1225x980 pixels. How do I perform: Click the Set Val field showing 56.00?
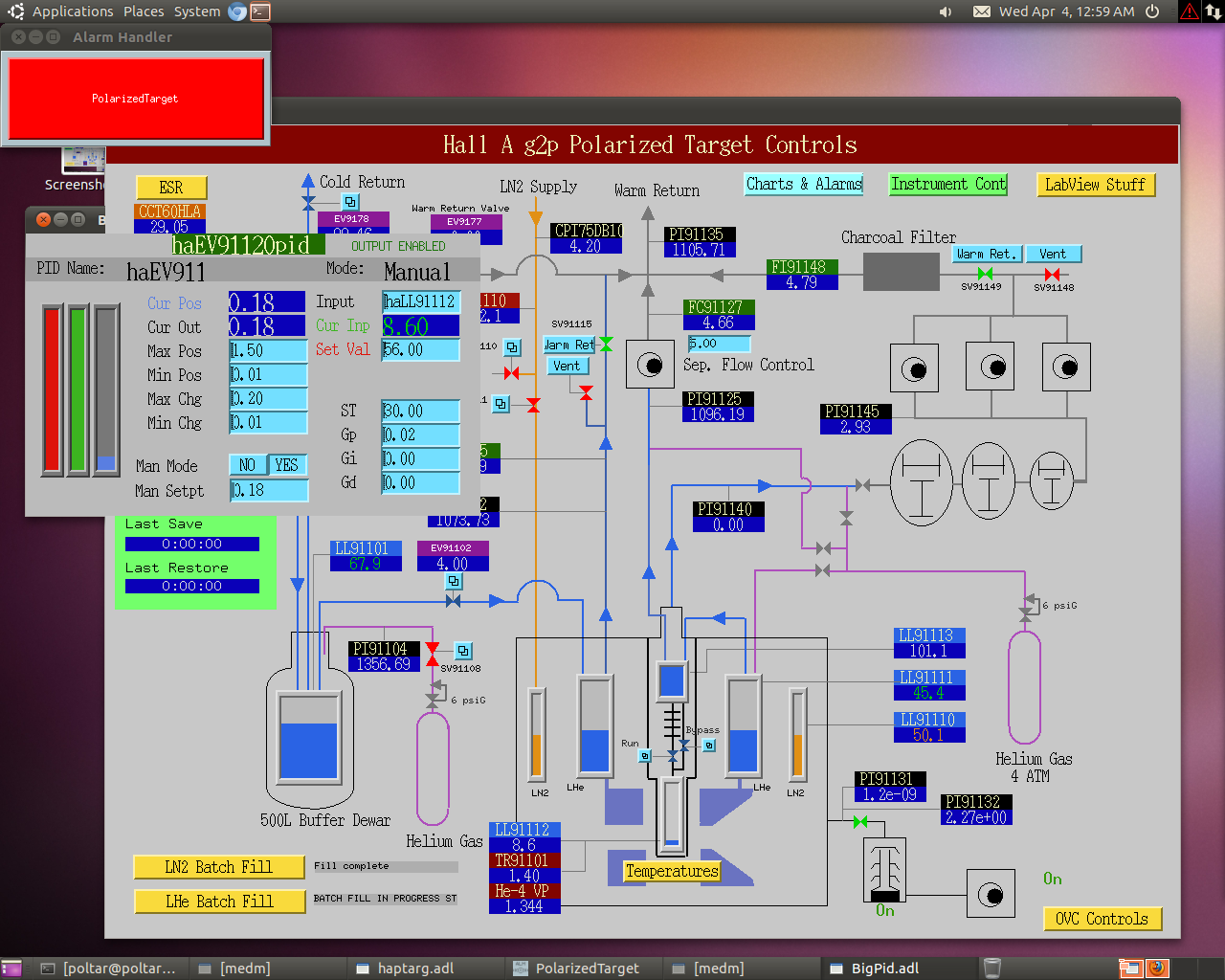[x=420, y=349]
